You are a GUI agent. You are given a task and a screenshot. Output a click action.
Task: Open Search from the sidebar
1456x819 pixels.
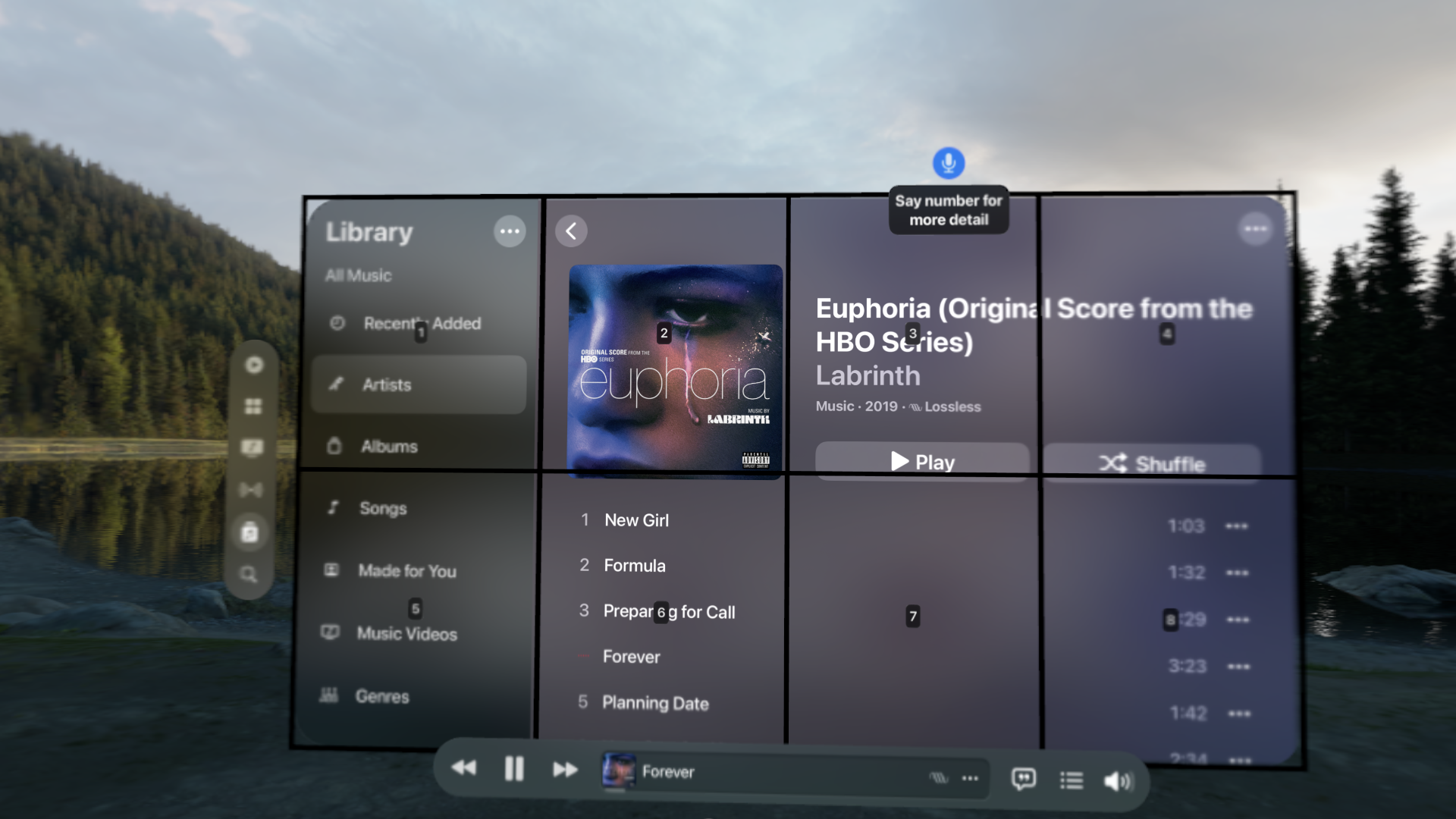(249, 575)
